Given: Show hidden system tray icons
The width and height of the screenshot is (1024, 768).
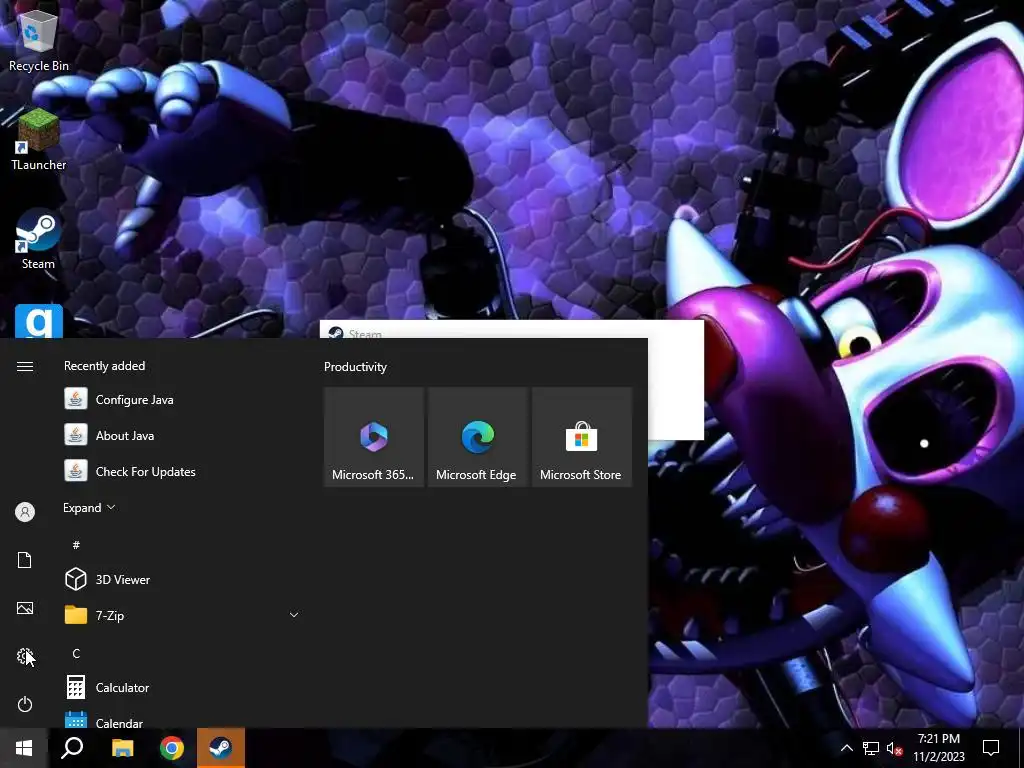Looking at the screenshot, I should click(x=846, y=748).
